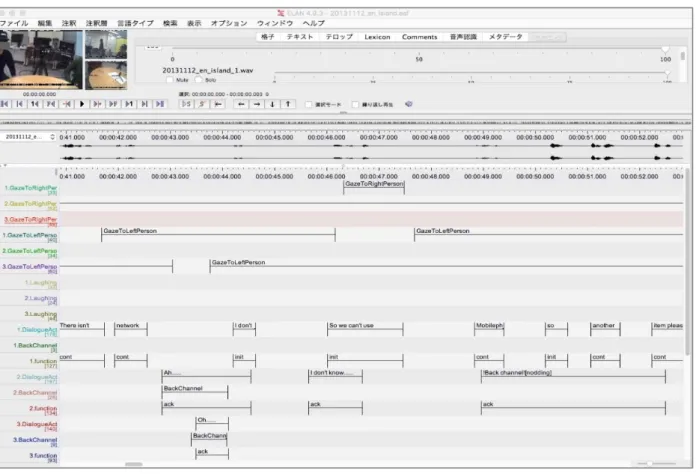
Task: Select the 'another' annotation
Action: coord(605,328)
